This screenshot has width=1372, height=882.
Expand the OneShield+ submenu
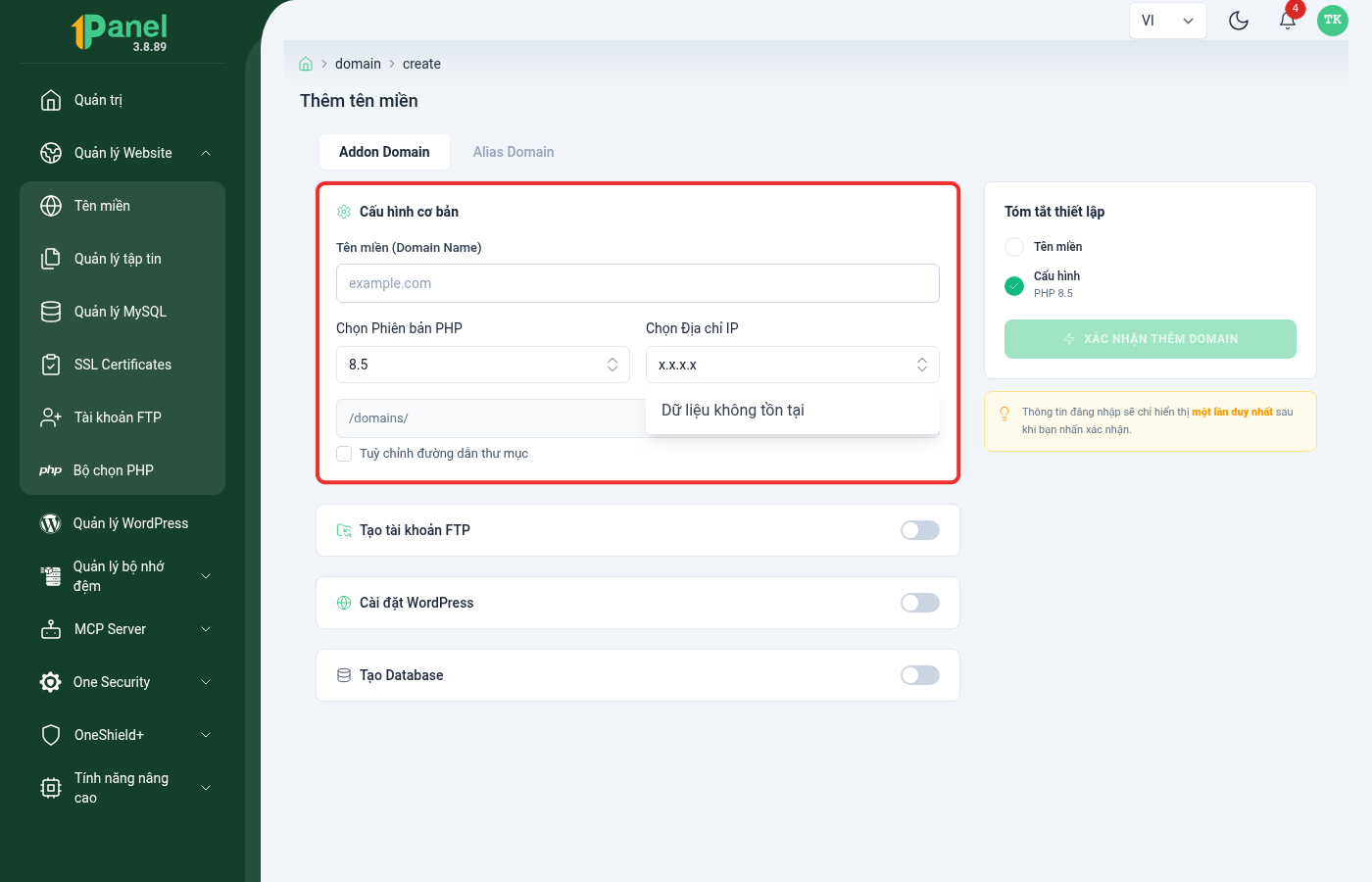tap(206, 735)
